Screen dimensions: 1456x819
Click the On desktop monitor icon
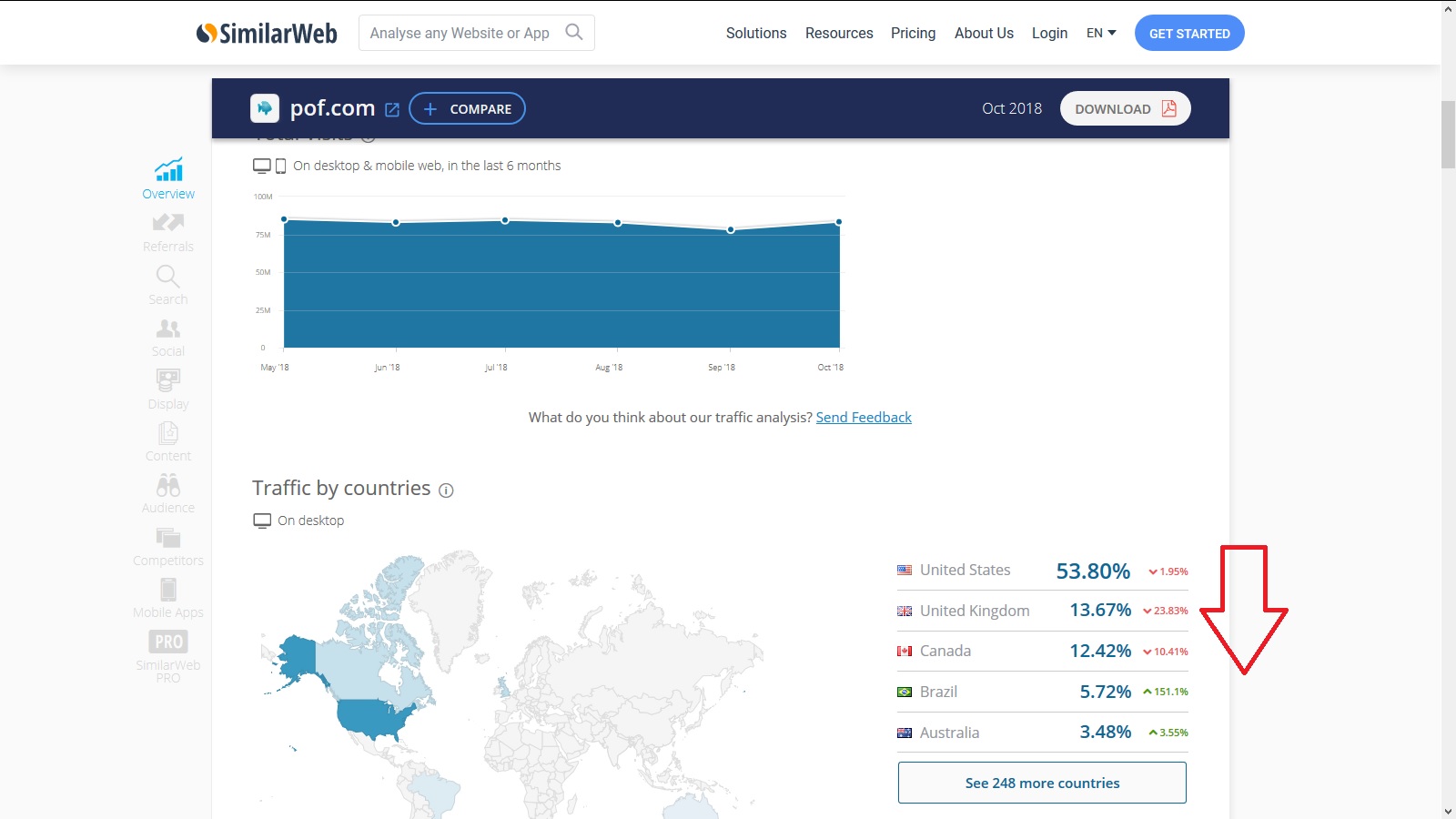point(262,521)
